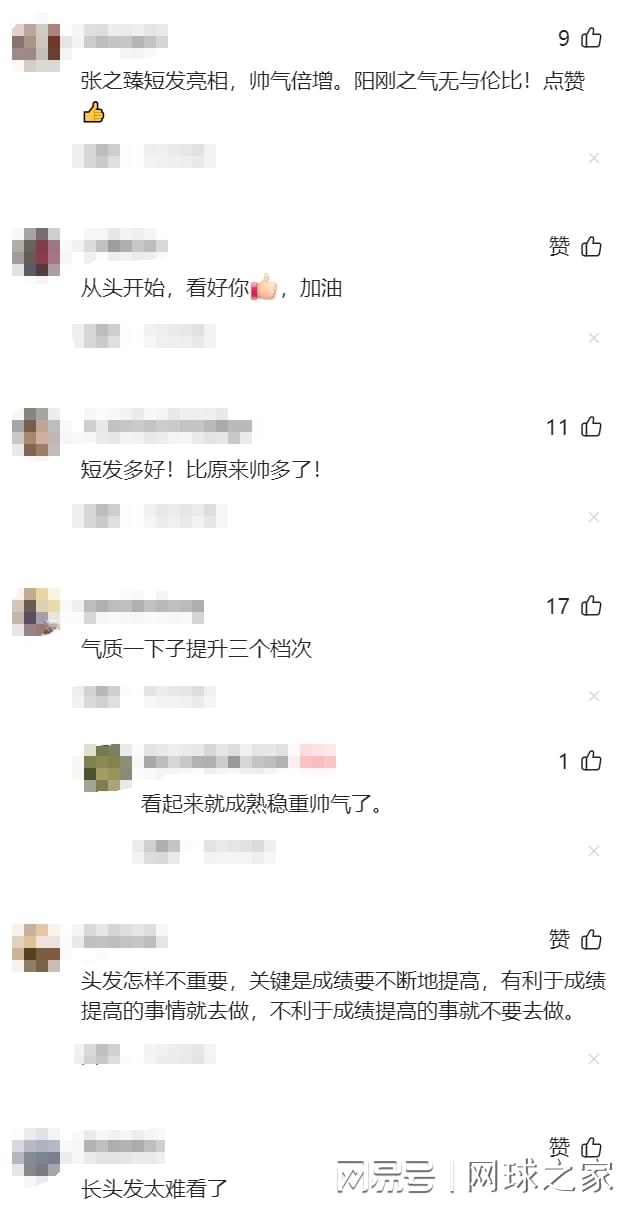Open username above '气质一下子提升三个档次'
Image resolution: width=634 pixels, height=1210 pixels.
(x=143, y=606)
